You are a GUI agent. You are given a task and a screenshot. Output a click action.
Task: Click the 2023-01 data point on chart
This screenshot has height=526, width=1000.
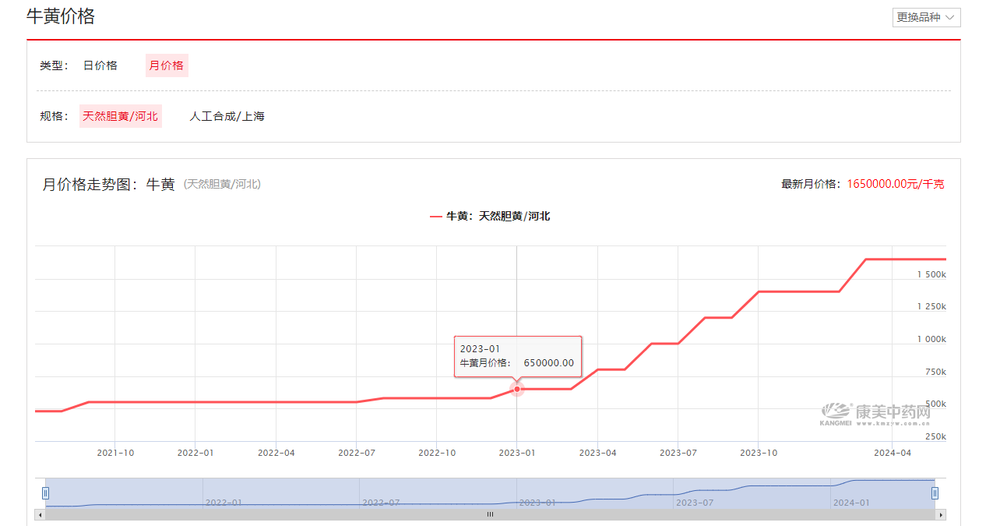[517, 388]
